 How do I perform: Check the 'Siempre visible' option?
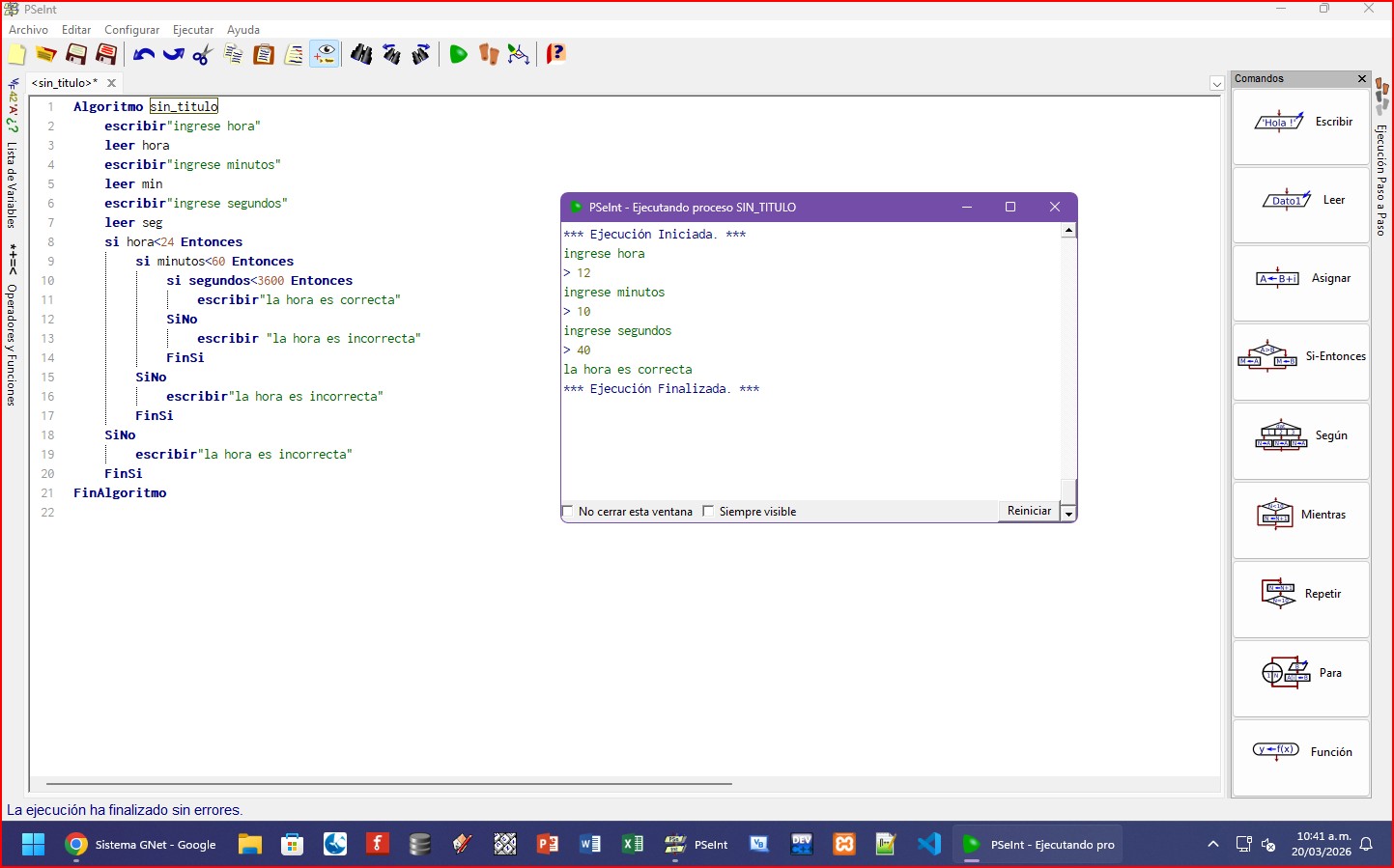click(x=708, y=512)
